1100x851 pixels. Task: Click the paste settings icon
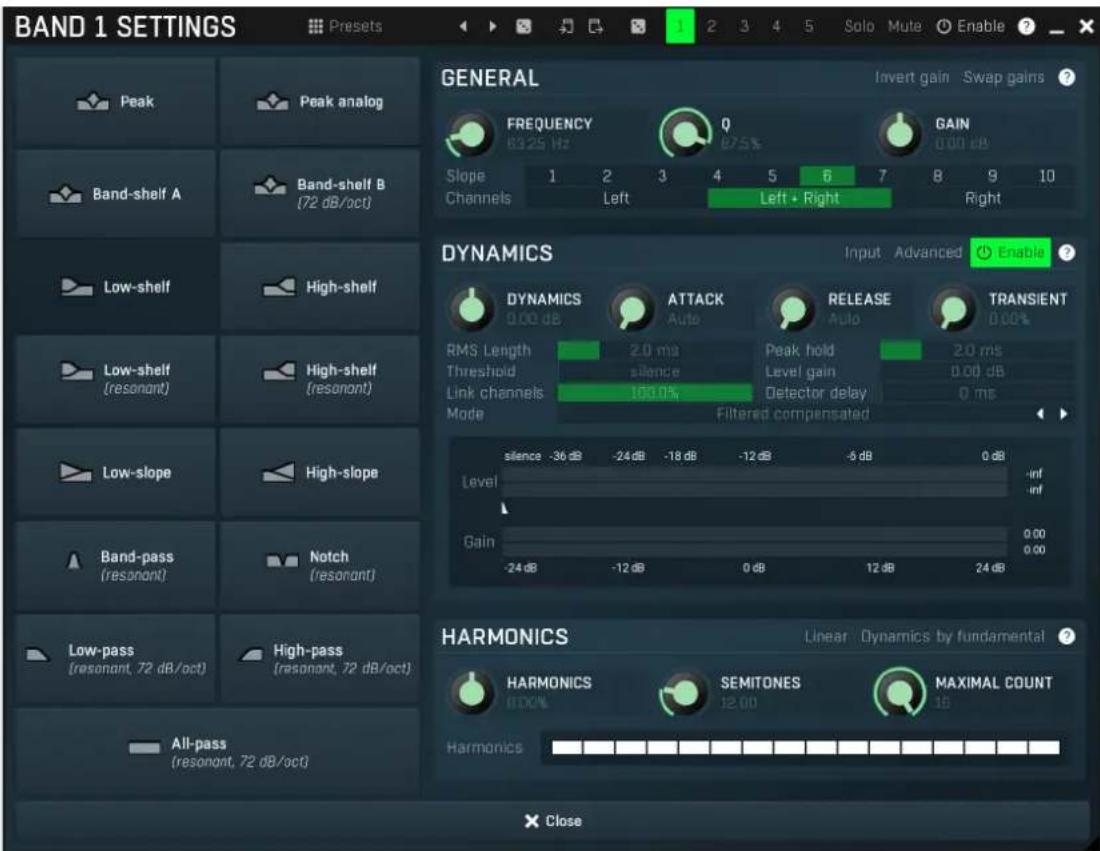(596, 27)
